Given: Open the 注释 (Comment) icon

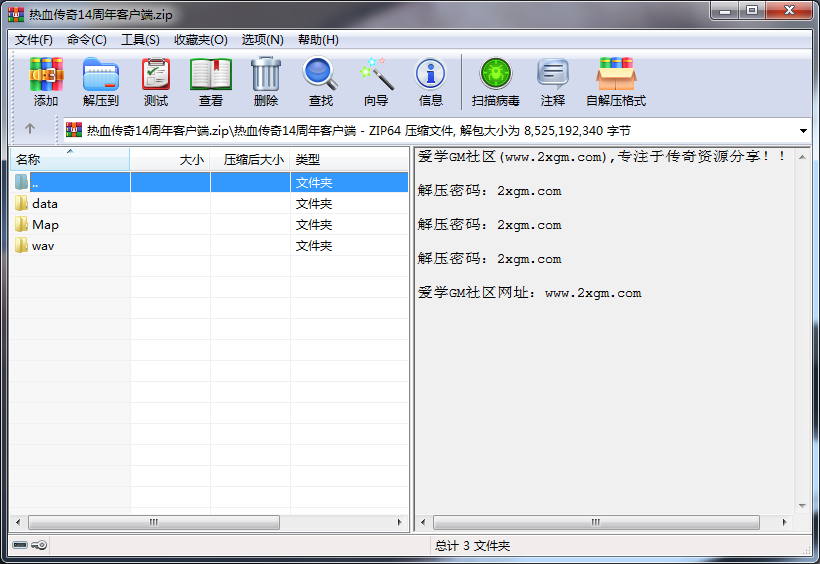Looking at the screenshot, I should [553, 74].
